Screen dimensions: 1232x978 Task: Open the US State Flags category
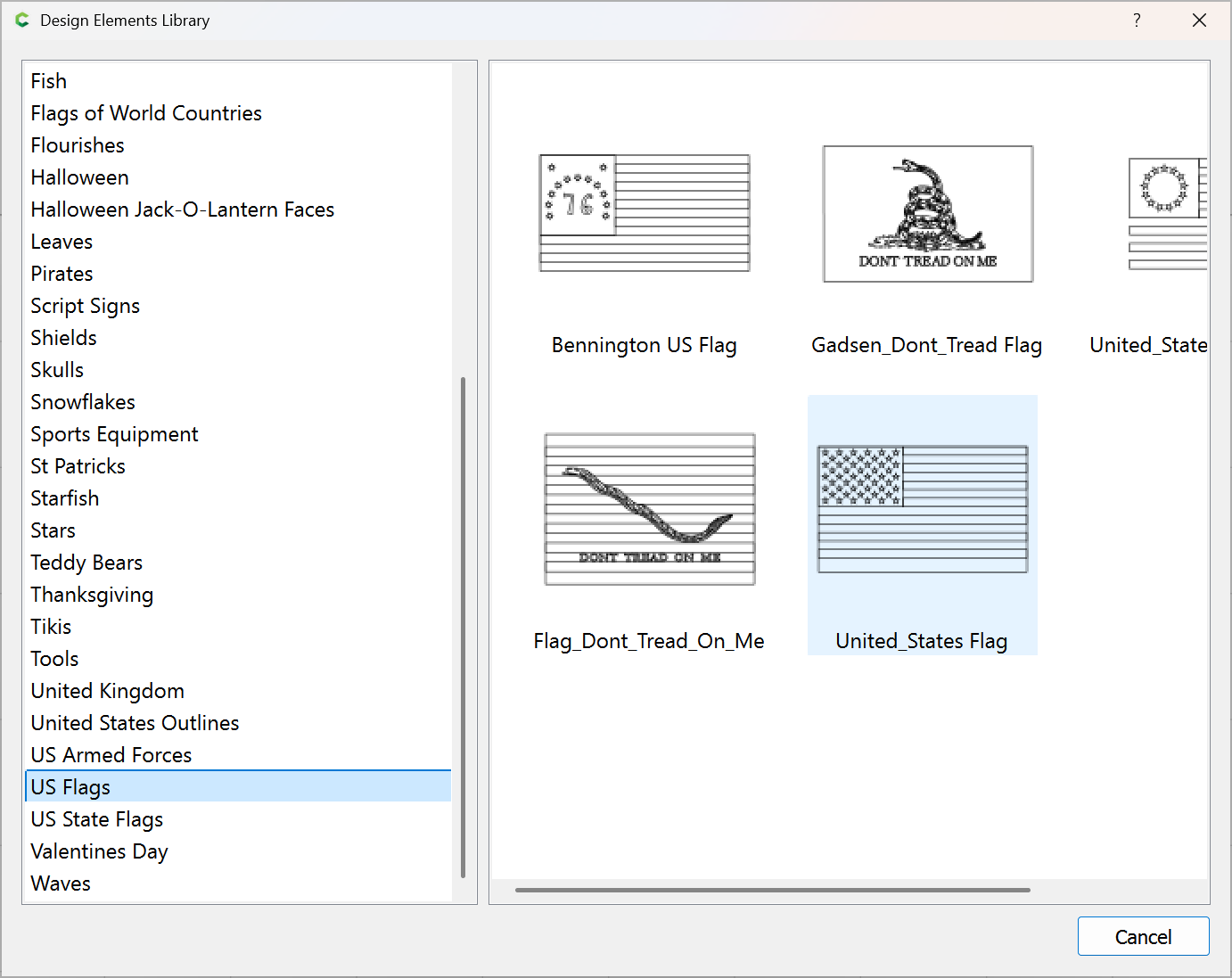tap(97, 819)
